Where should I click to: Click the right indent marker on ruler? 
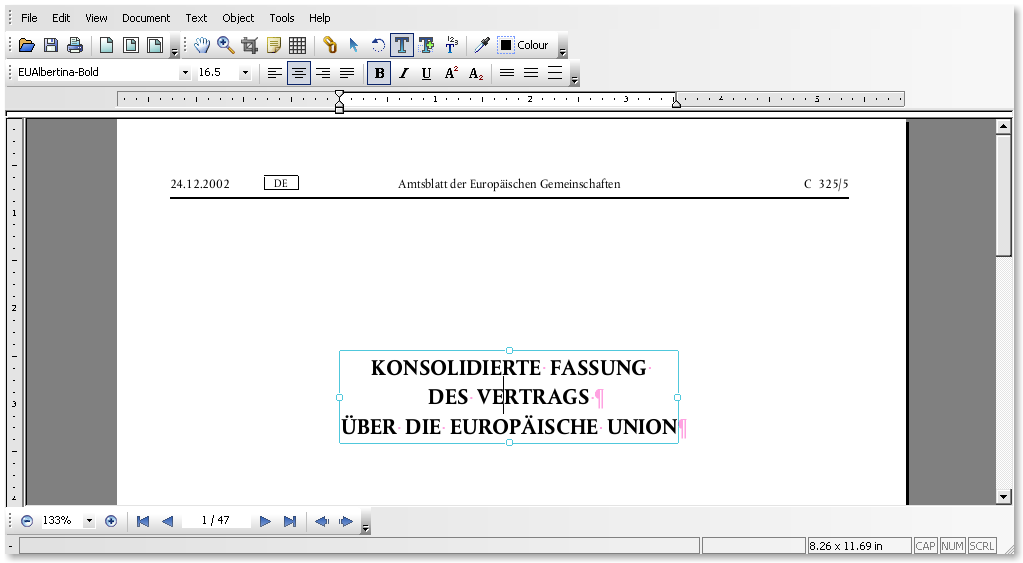click(x=677, y=102)
